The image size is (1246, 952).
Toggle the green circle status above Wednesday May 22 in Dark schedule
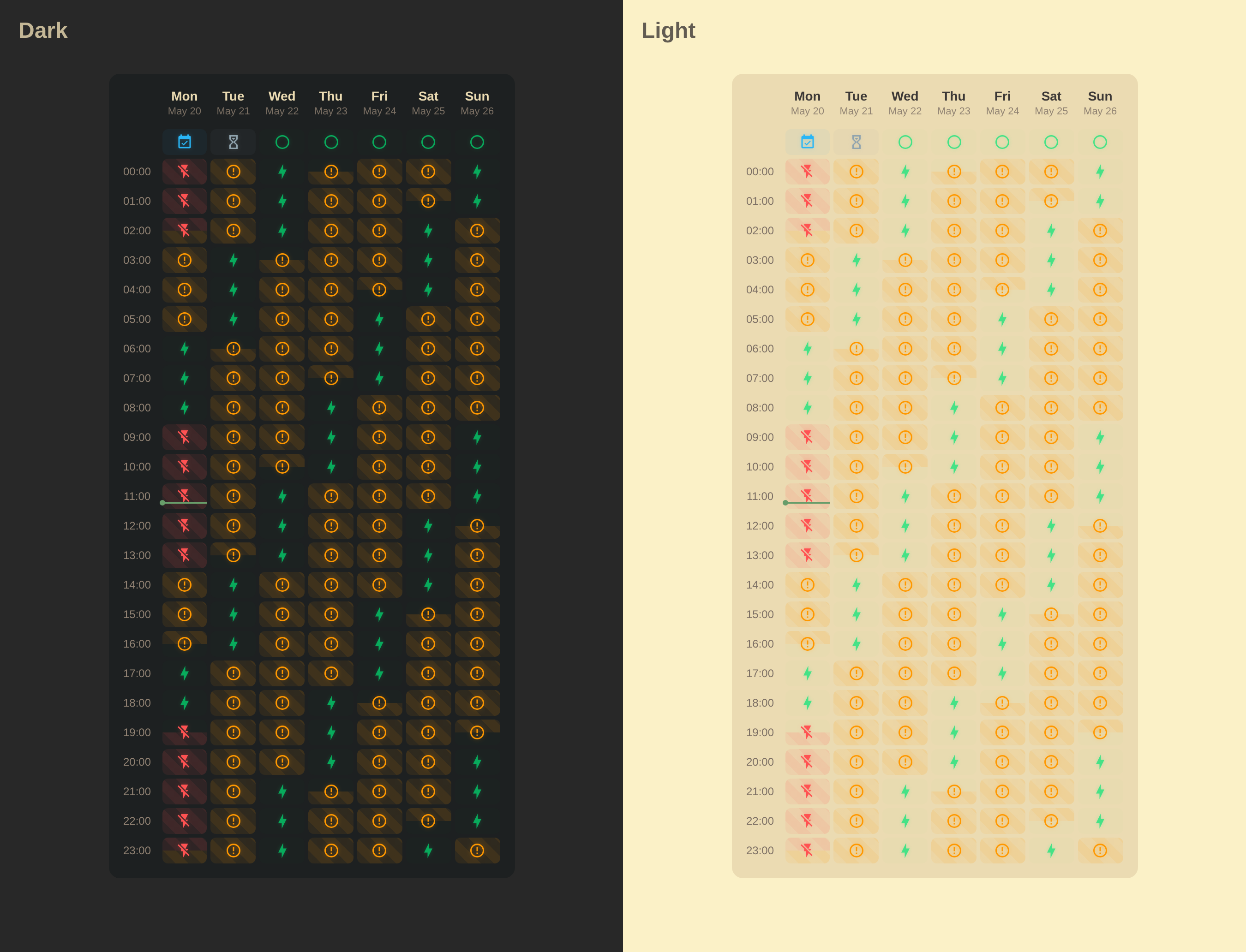click(x=282, y=142)
